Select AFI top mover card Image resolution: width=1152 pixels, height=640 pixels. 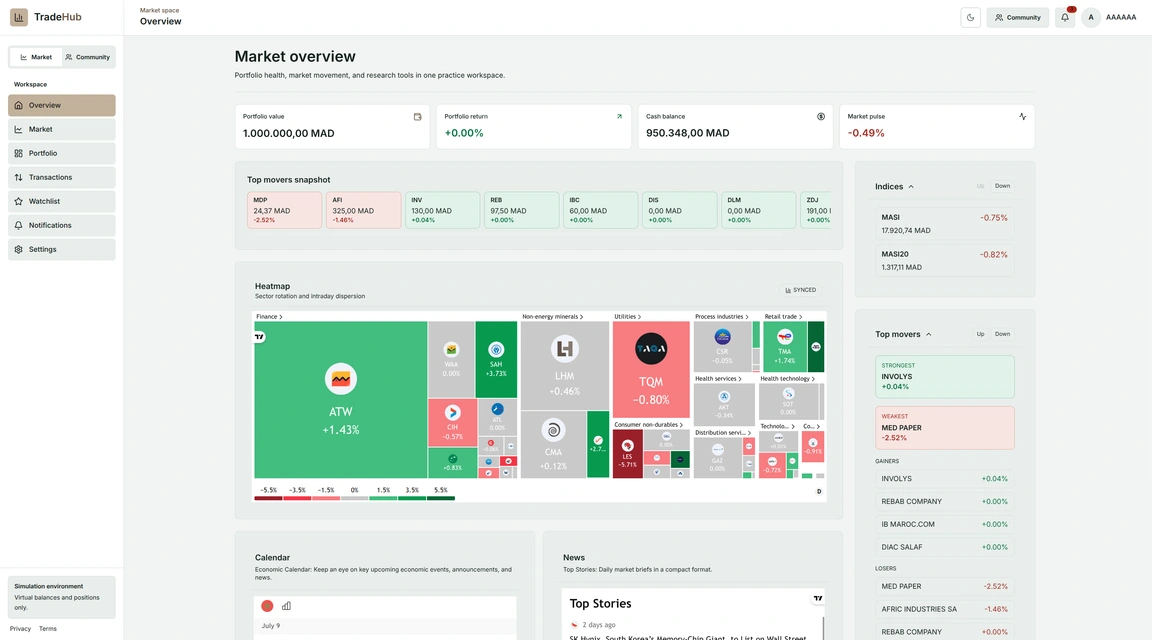click(x=364, y=210)
